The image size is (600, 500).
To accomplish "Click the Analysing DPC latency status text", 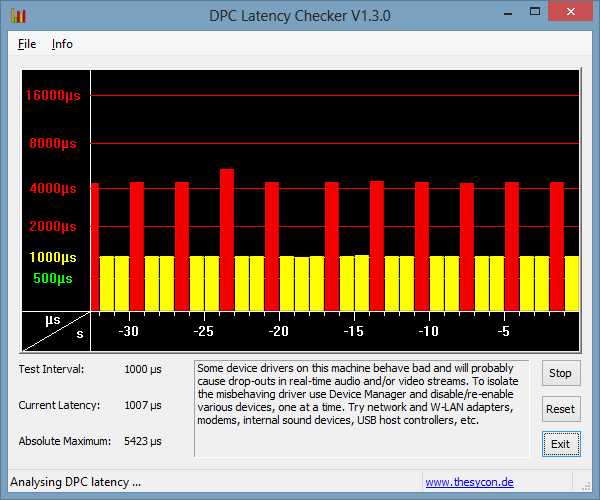I will (75, 482).
